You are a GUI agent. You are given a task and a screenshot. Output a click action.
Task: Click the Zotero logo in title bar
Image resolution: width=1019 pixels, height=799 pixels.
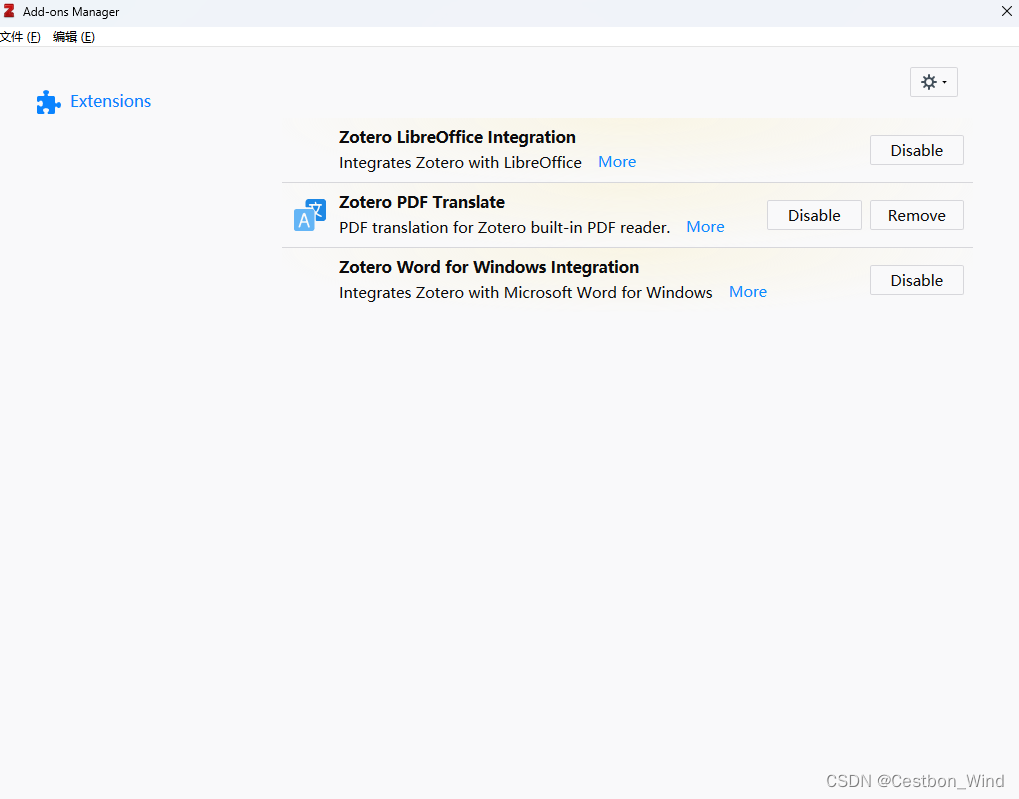(9, 11)
